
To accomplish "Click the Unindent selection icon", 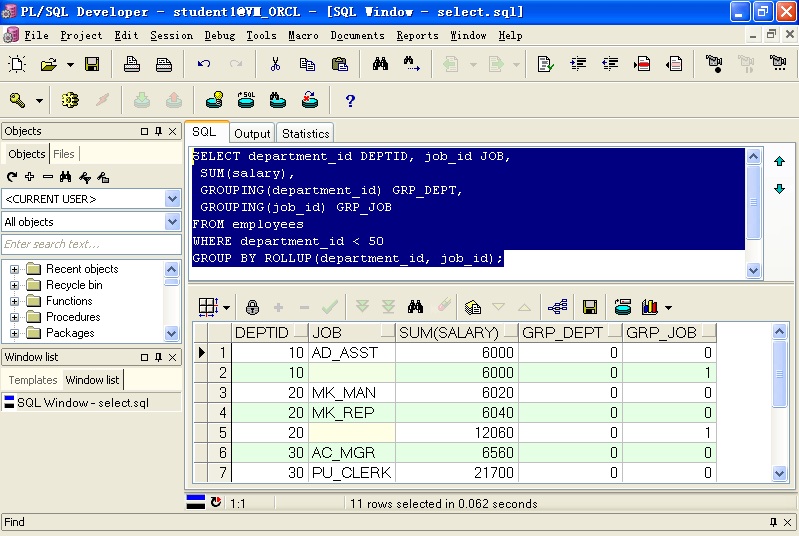I will coord(610,64).
